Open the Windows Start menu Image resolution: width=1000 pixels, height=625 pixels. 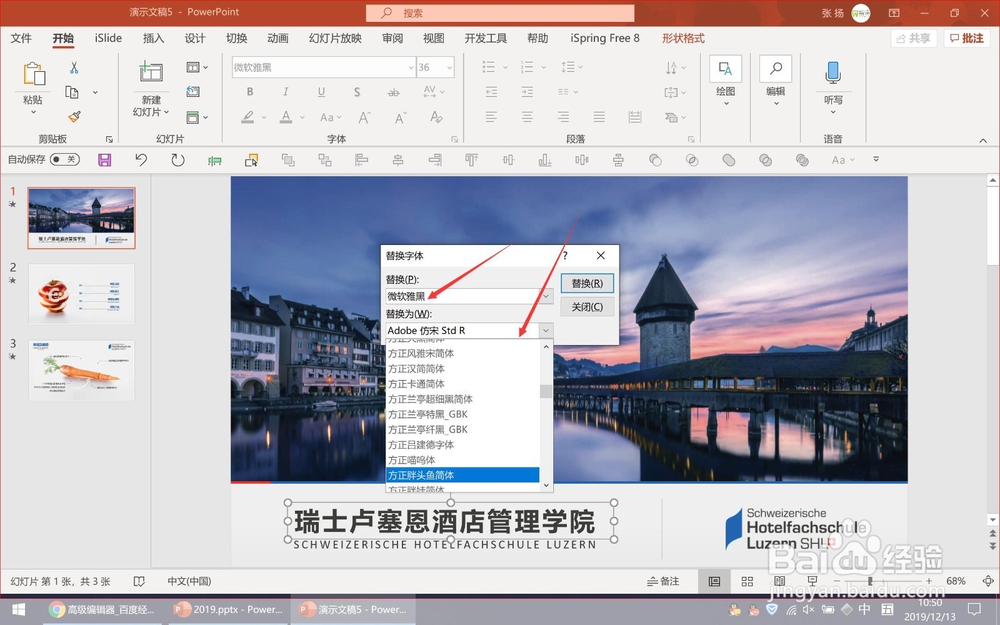[x=18, y=610]
